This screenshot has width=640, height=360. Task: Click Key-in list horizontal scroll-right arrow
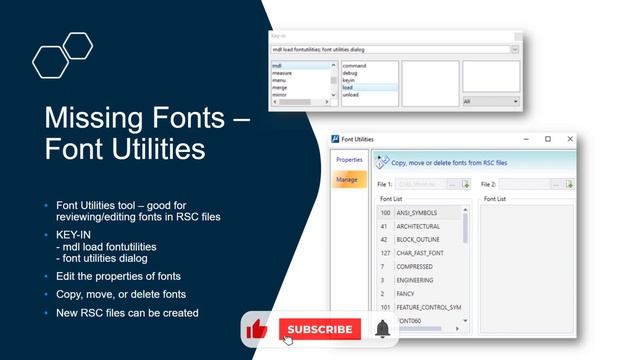pyautogui.click(x=327, y=102)
